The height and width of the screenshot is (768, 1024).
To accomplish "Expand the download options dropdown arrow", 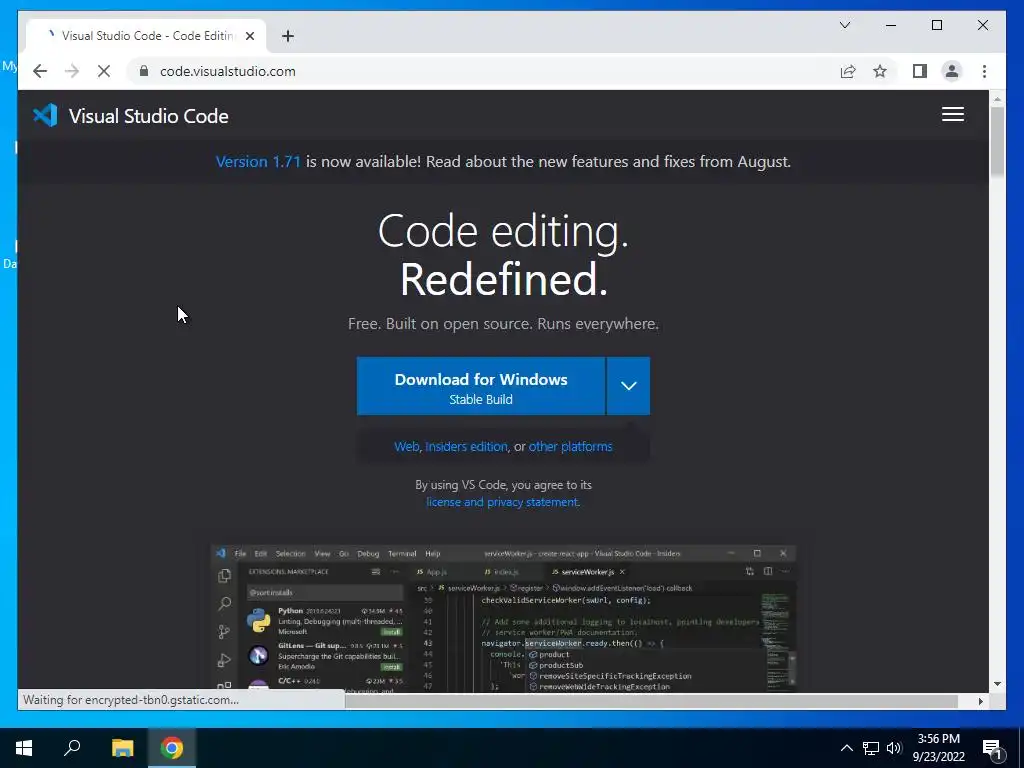I will click(628, 386).
